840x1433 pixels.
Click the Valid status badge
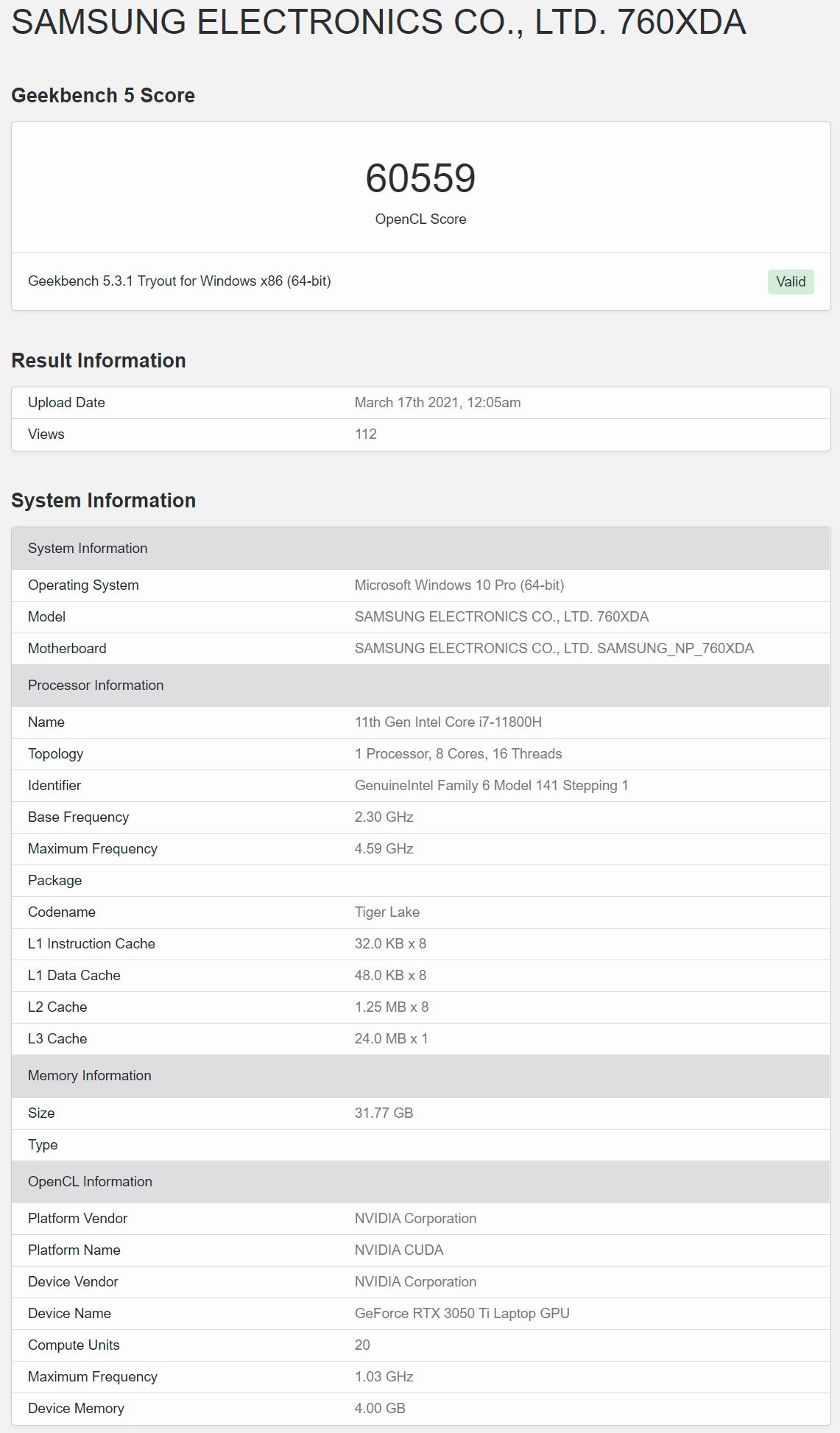tap(791, 281)
